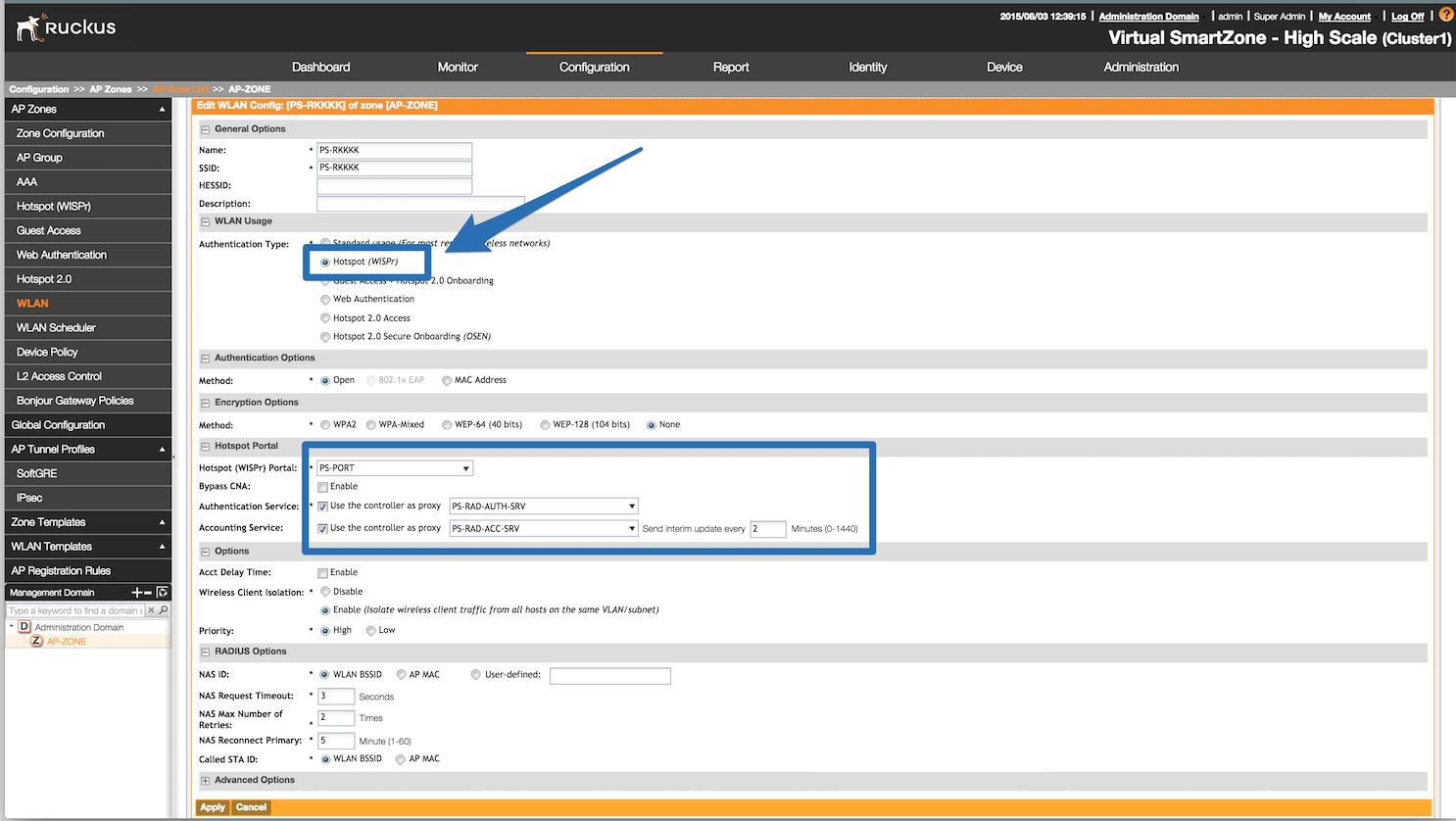Click the Apply button
Viewport: 1456px width, 821px height.
pos(213,807)
